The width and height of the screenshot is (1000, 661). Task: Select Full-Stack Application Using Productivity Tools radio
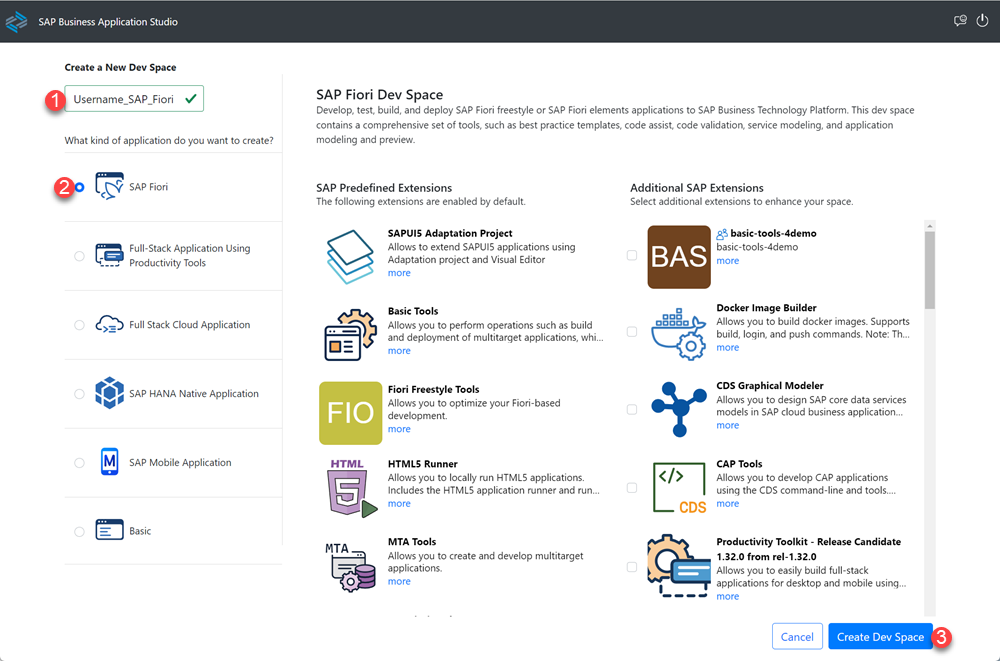click(79, 256)
